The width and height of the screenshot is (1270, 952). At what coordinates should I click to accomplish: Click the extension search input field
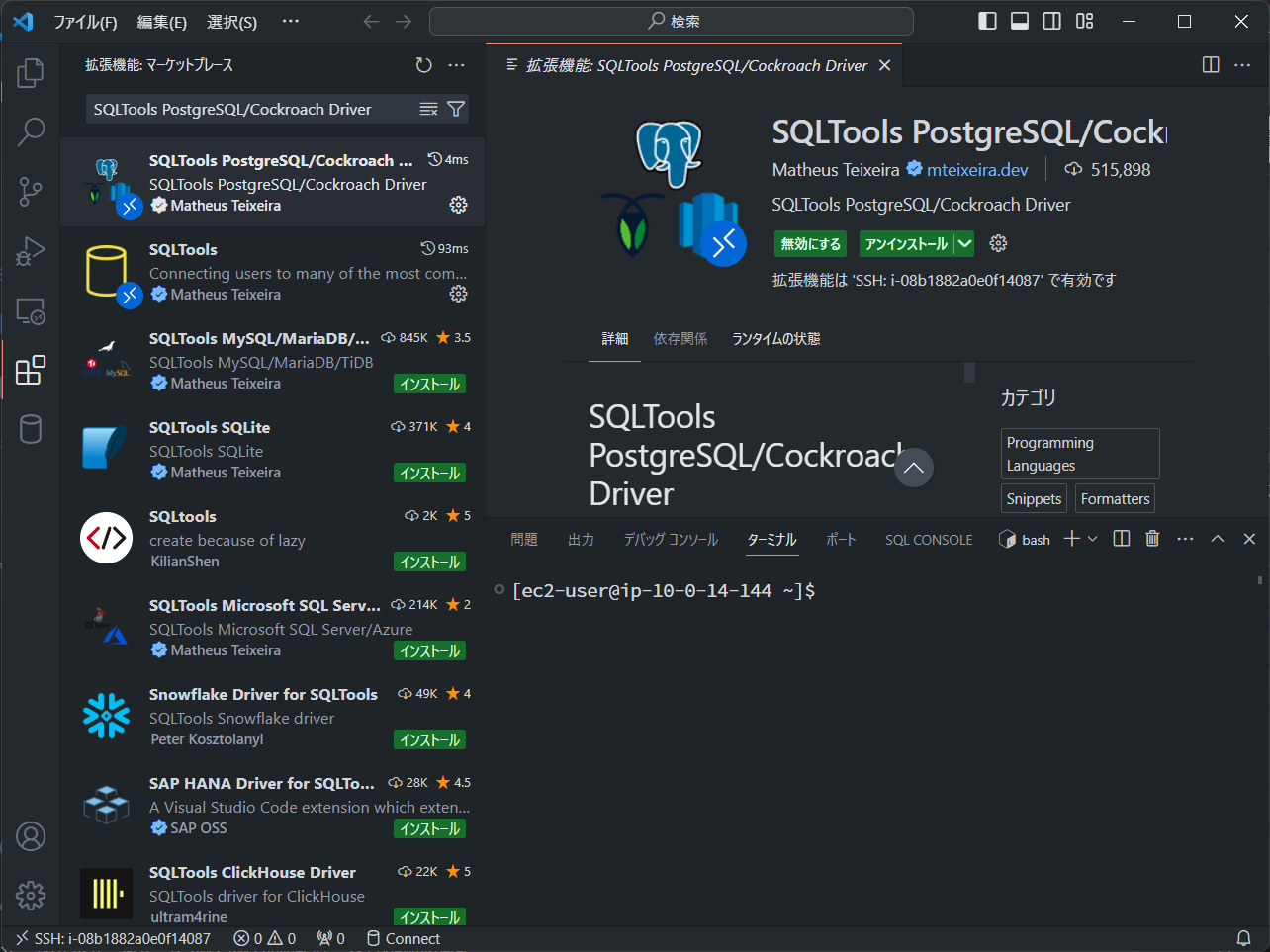pos(252,109)
